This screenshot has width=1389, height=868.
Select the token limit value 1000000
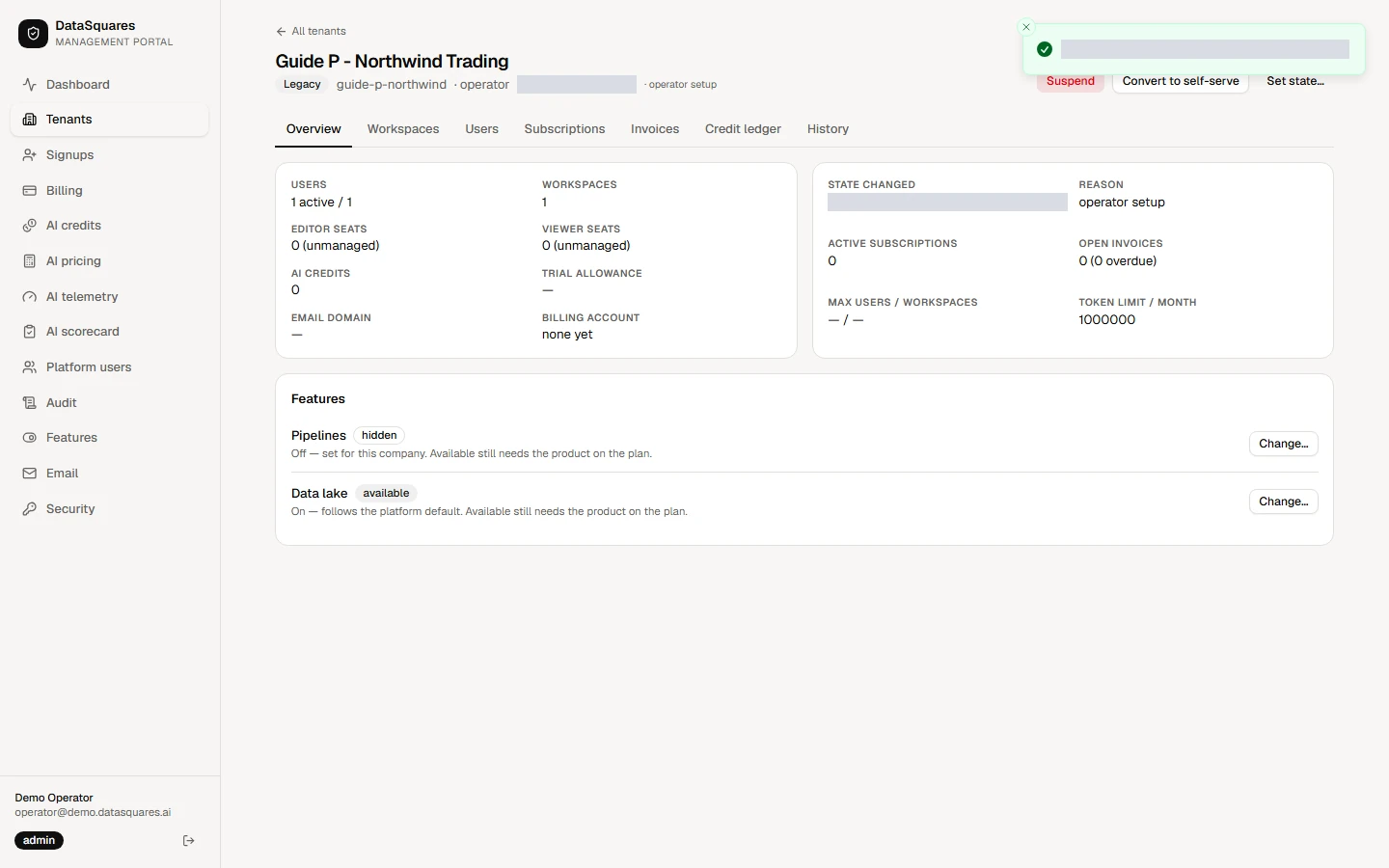point(1106,320)
